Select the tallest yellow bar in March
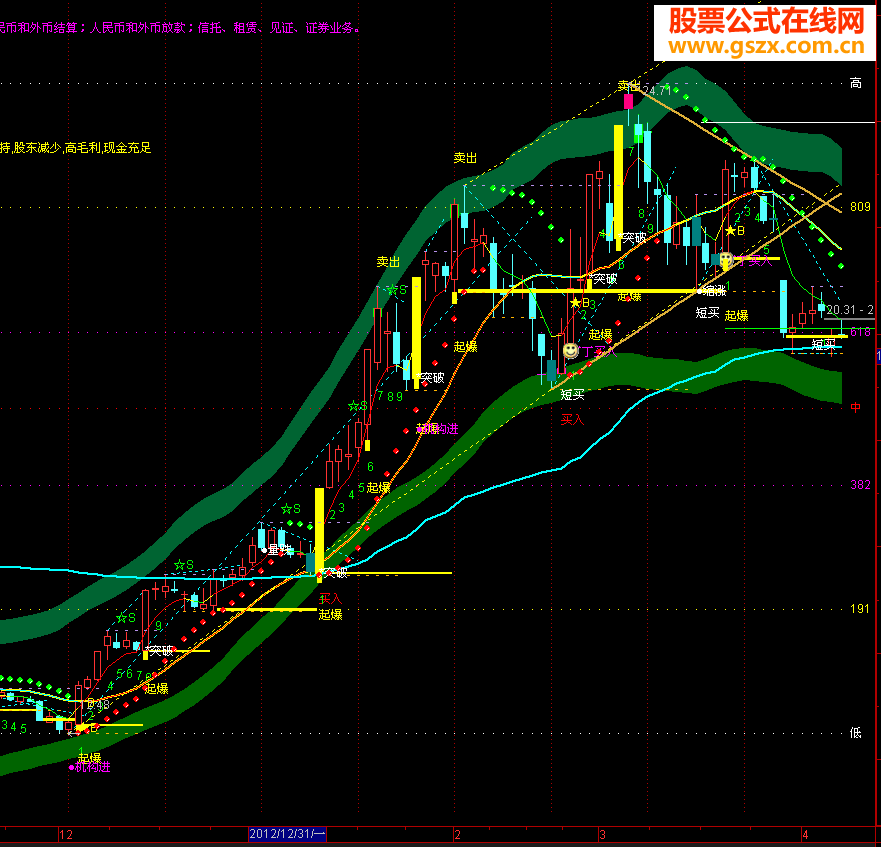881x847 pixels. click(x=618, y=188)
